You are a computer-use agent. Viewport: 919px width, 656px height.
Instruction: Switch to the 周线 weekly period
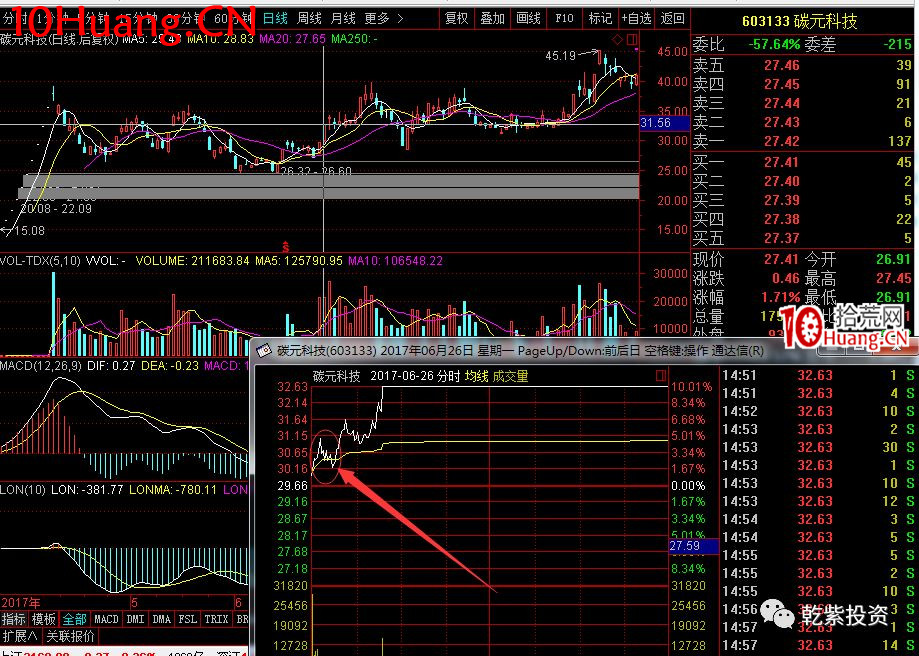(x=309, y=19)
